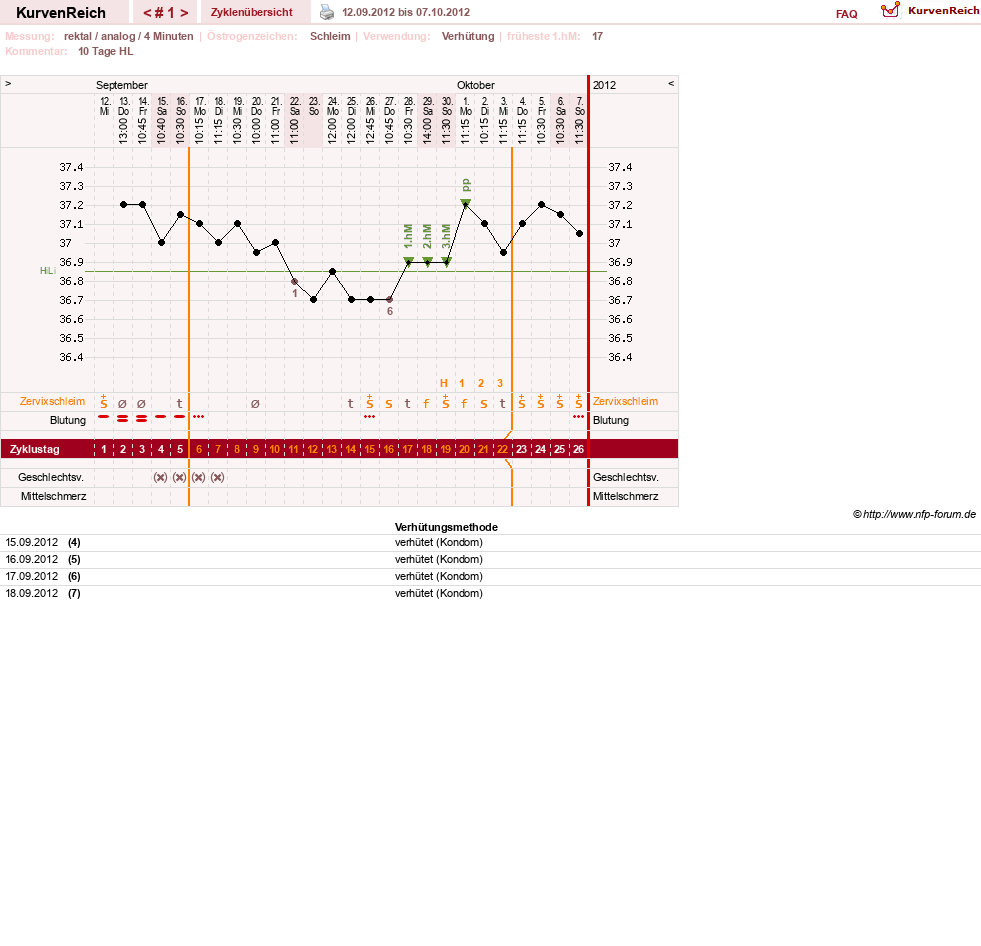Image resolution: width=981 pixels, height=946 pixels.
Task: Click cervical mucus f symbol on day 18
Action: [x=426, y=404]
